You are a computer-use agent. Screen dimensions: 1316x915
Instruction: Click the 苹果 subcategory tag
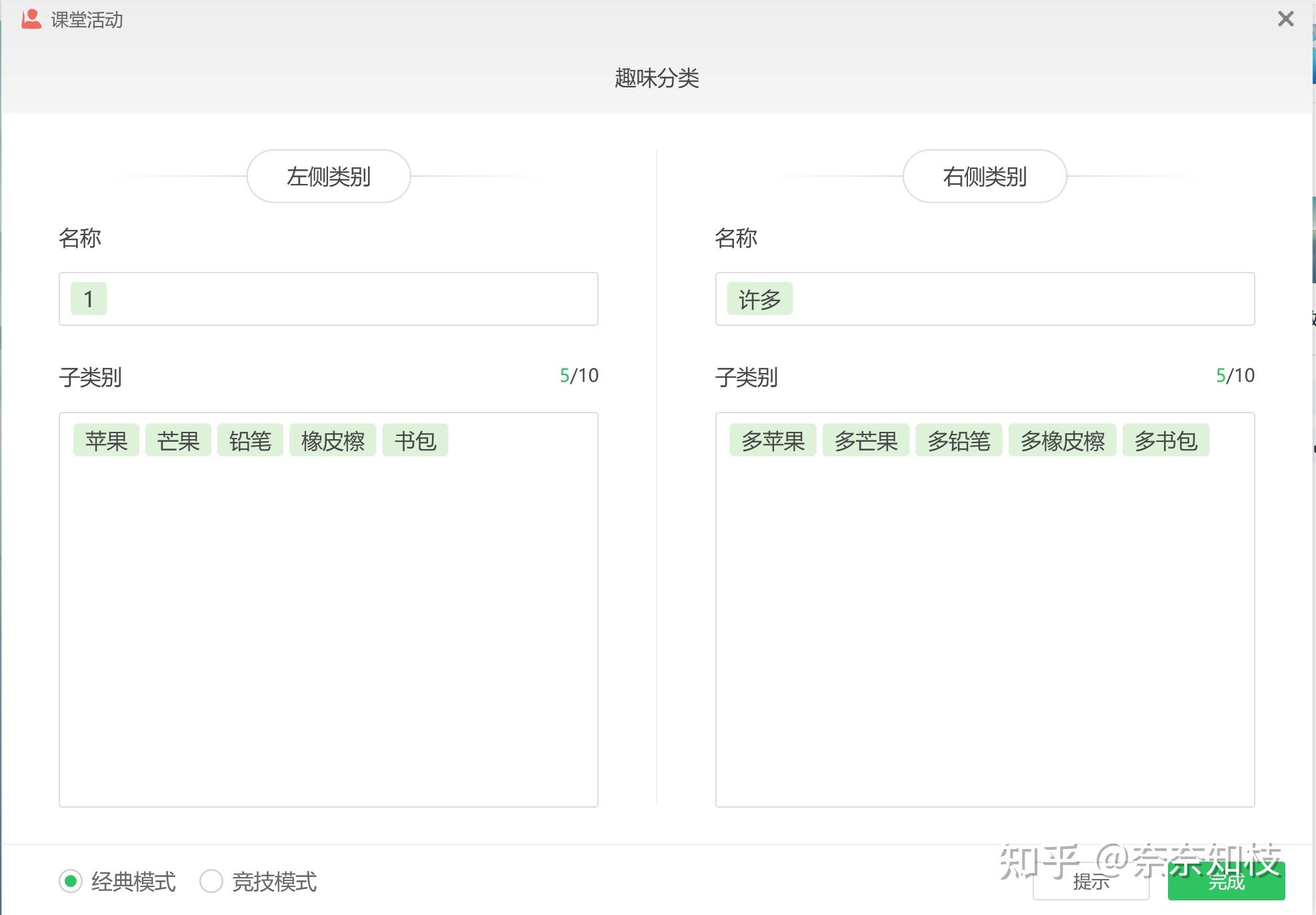click(x=106, y=441)
